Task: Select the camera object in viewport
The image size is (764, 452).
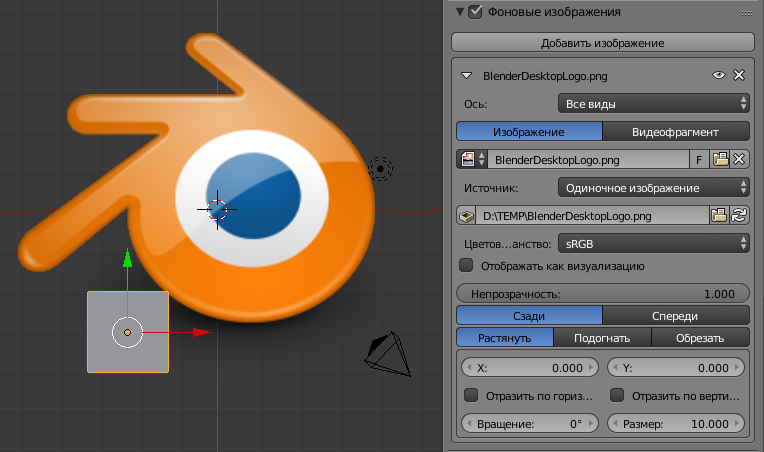Action: pos(388,354)
